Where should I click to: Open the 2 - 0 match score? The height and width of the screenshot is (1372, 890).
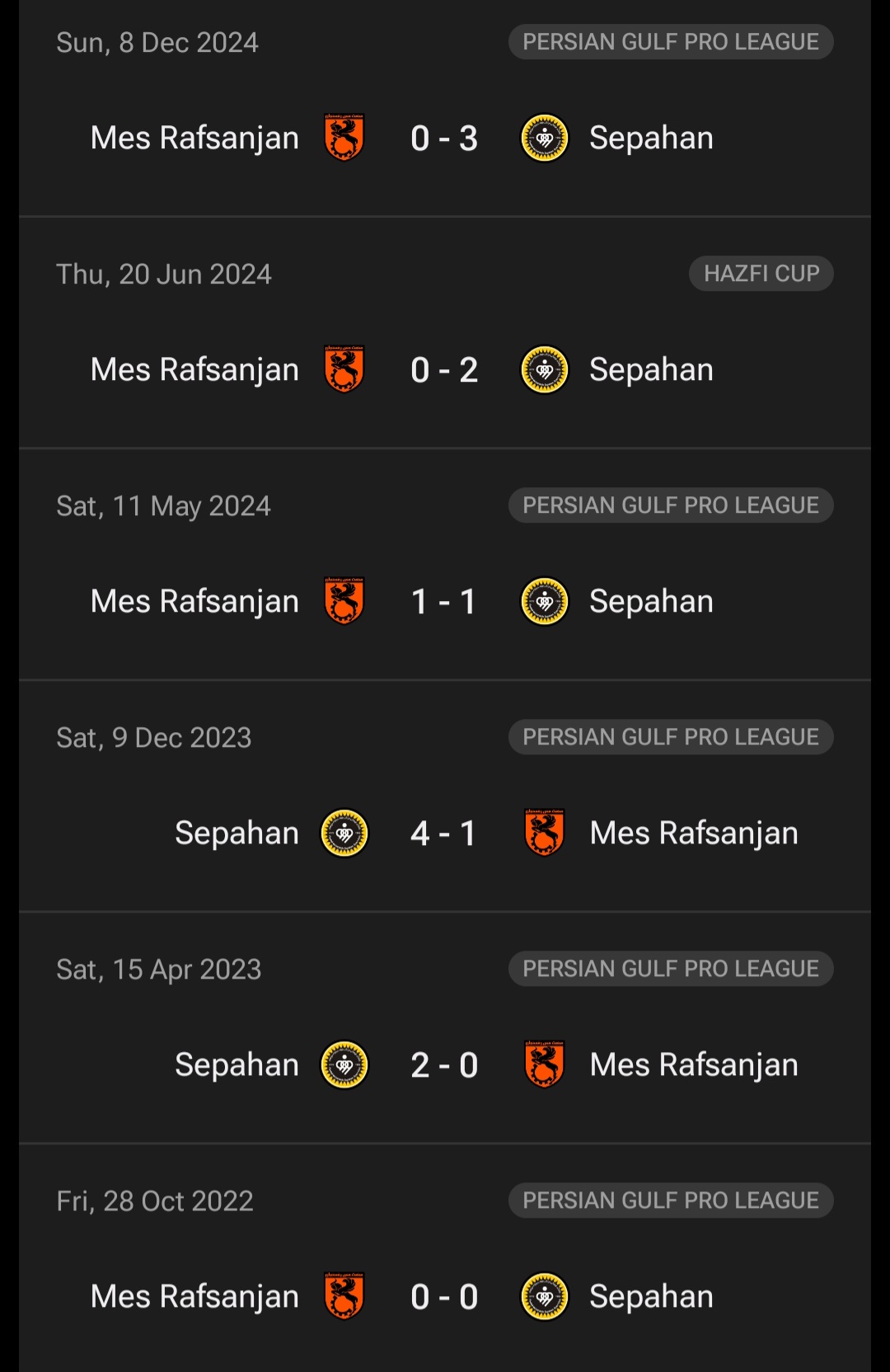click(444, 1065)
